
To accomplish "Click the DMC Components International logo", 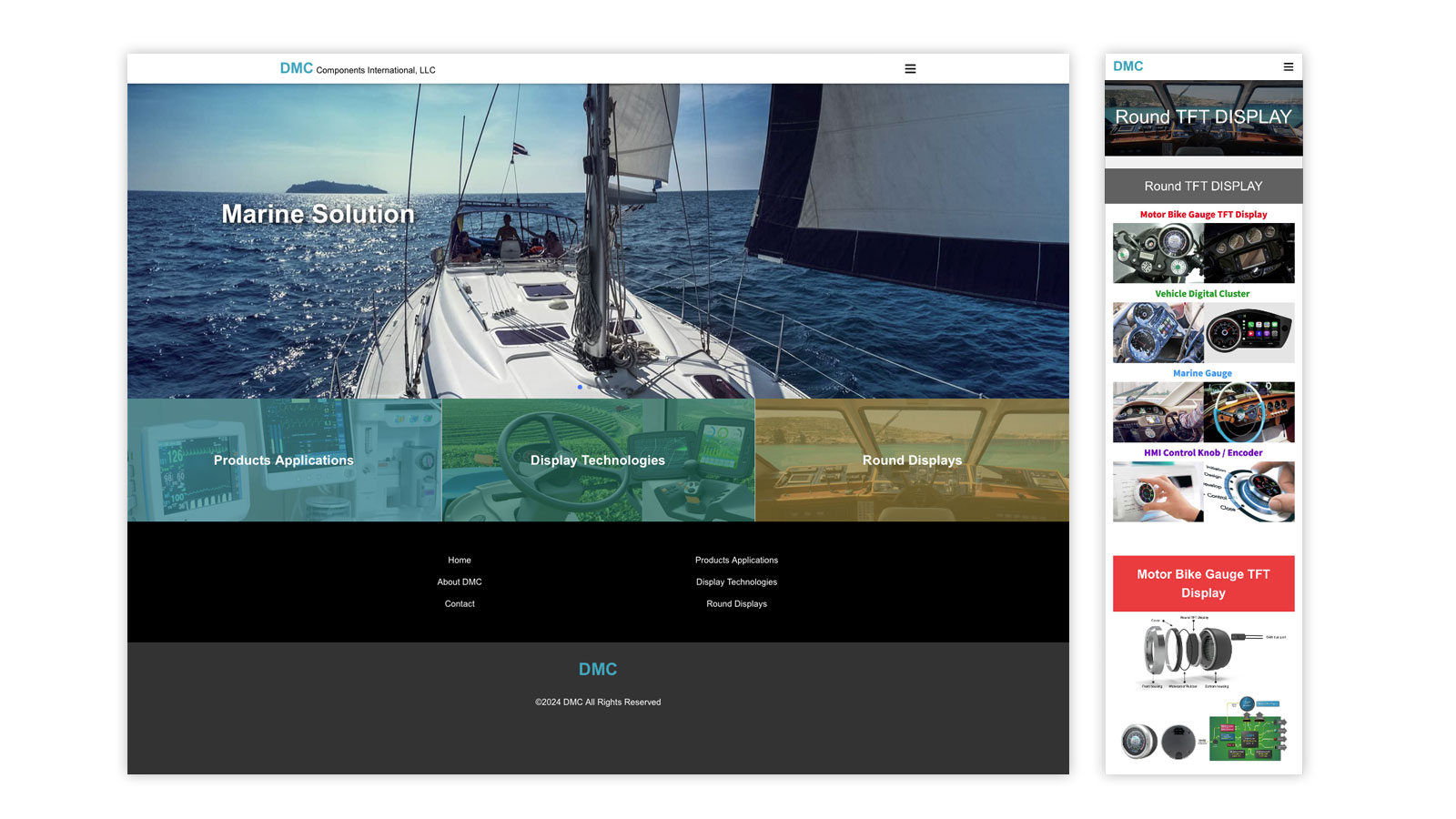I will coord(357,69).
